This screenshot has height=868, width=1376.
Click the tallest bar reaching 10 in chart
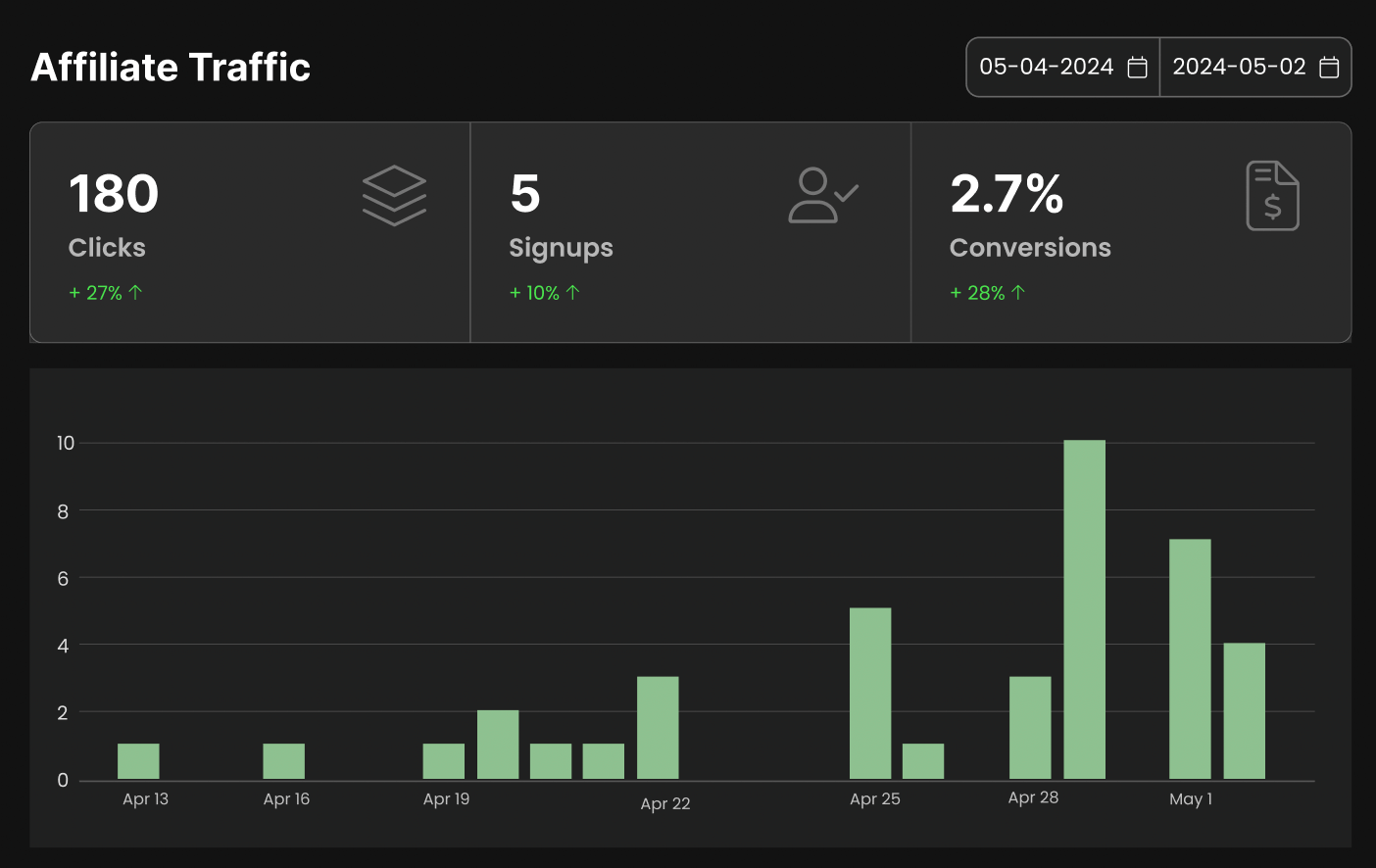(1084, 609)
